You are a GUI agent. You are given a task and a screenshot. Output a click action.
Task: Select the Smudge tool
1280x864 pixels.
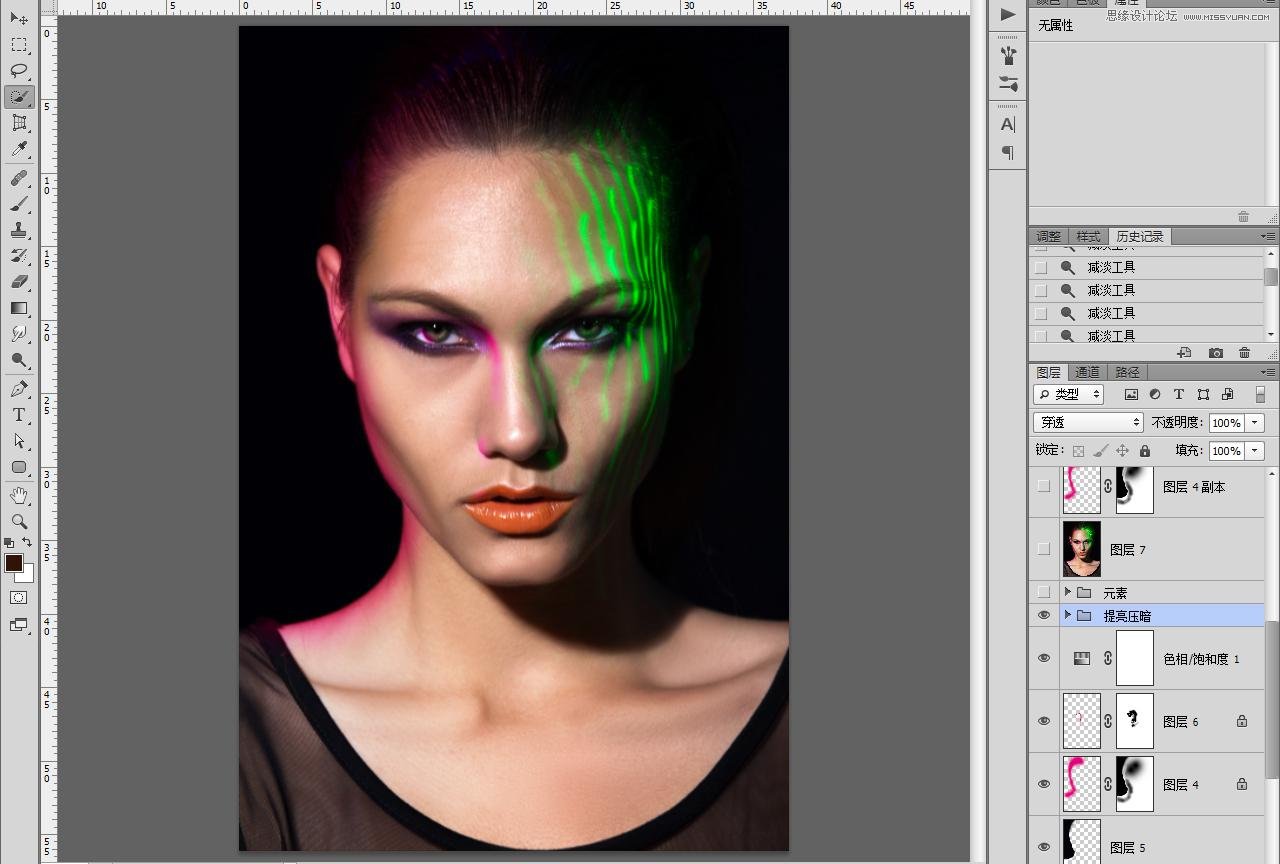[19, 334]
